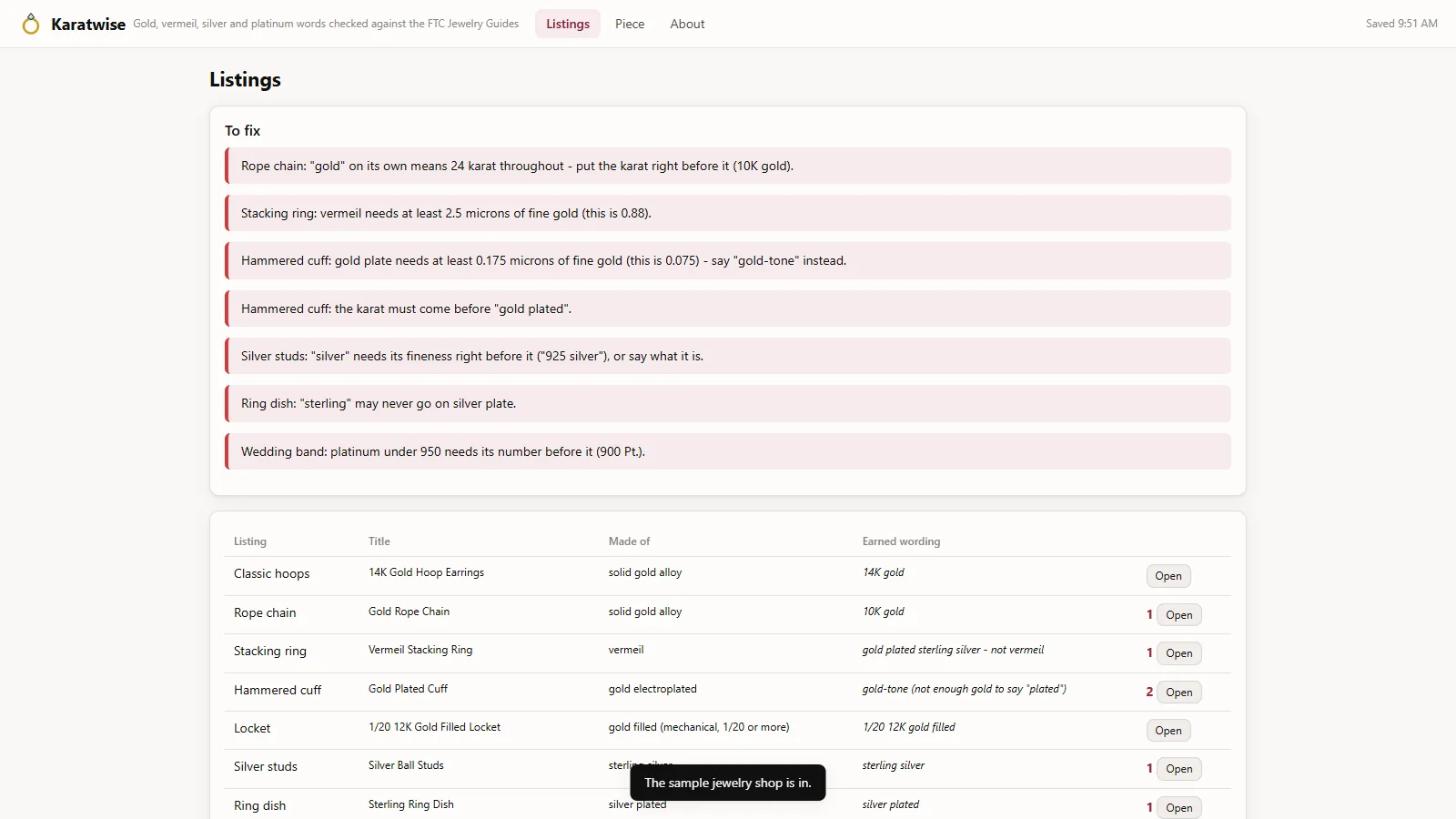Click the "10K gold" earned wording
Image resolution: width=1456 pixels, height=819 pixels.
click(883, 612)
